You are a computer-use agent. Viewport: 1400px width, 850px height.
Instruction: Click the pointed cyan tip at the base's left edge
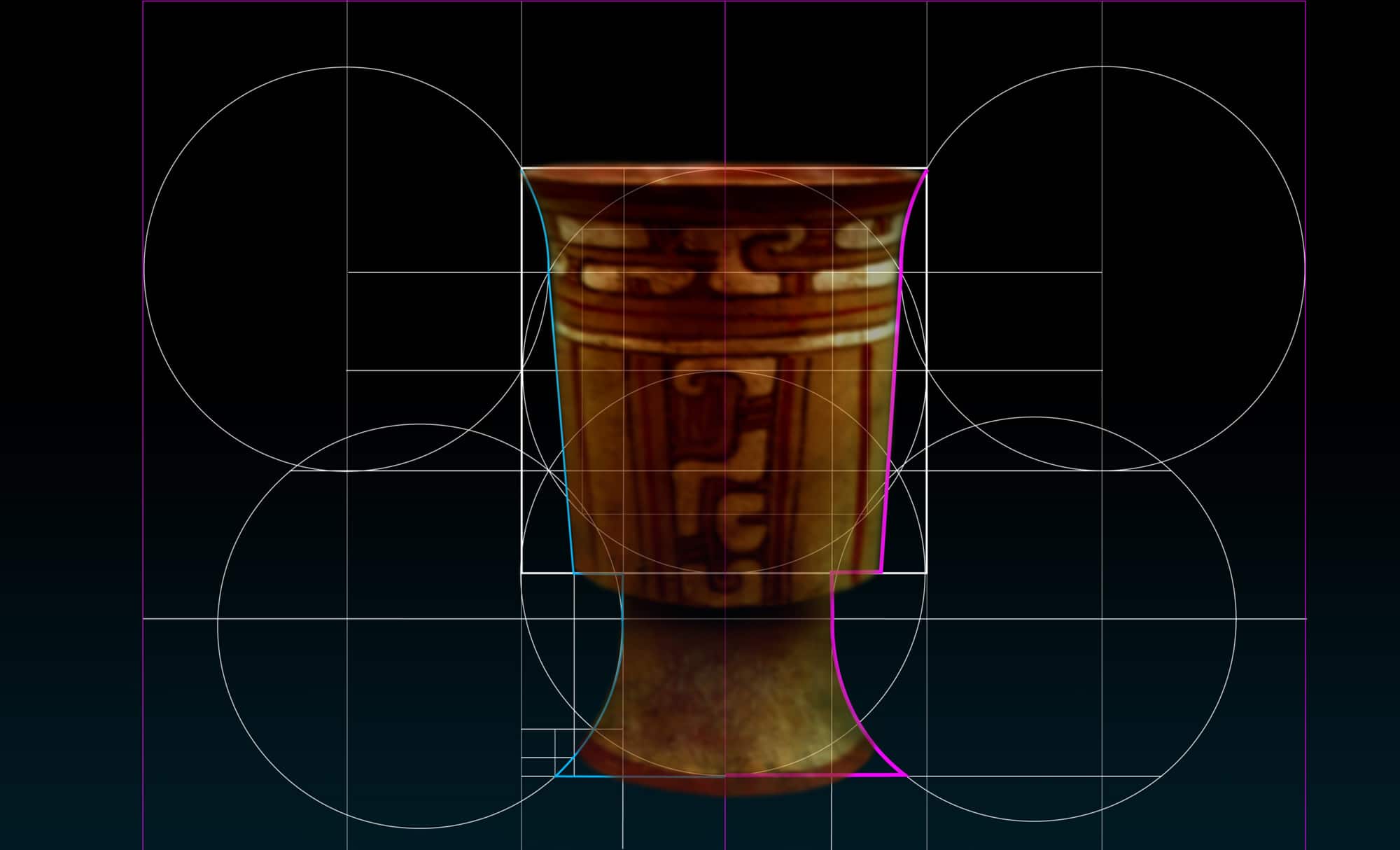pyautogui.click(x=556, y=775)
